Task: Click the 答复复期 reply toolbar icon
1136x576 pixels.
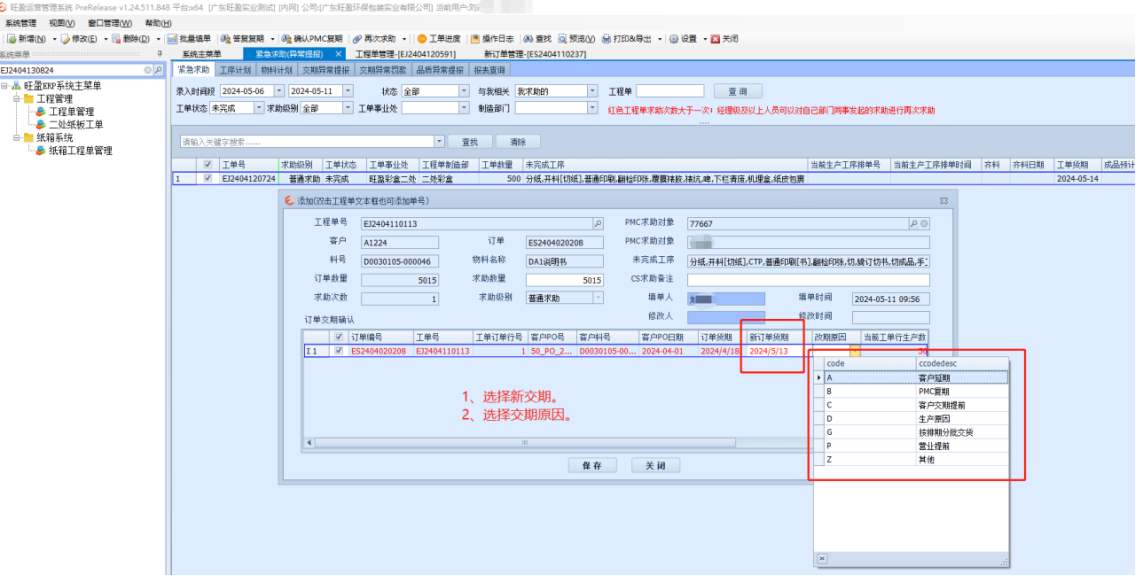Action: coord(226,38)
